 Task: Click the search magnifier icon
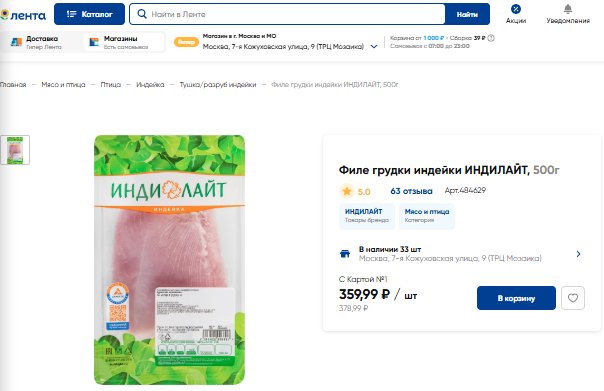point(142,14)
